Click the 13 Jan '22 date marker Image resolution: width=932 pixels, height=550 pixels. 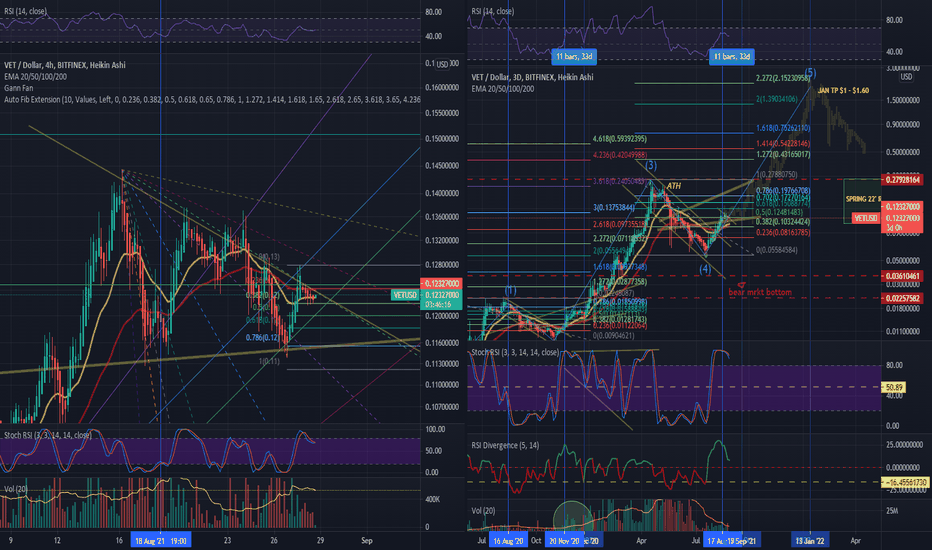[811, 540]
